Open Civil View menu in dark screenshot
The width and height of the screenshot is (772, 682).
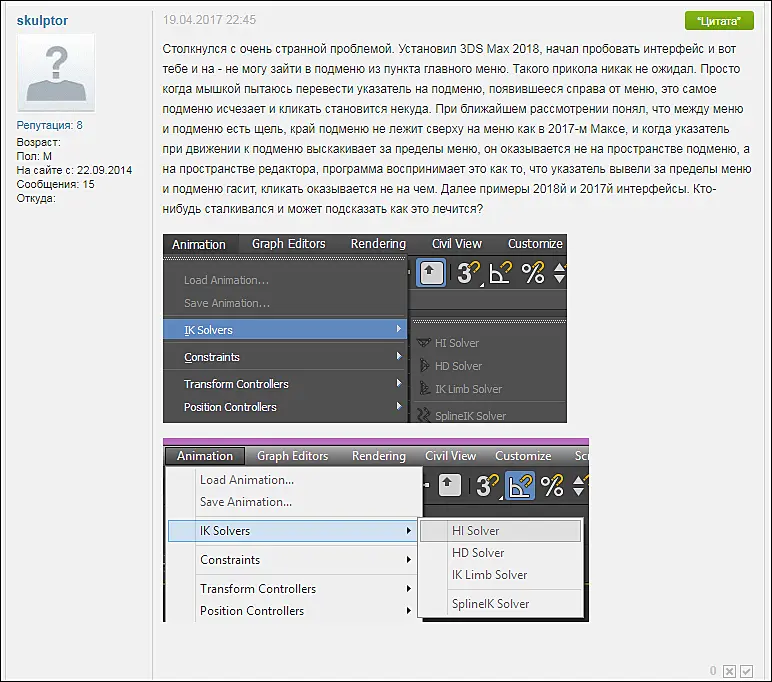457,244
